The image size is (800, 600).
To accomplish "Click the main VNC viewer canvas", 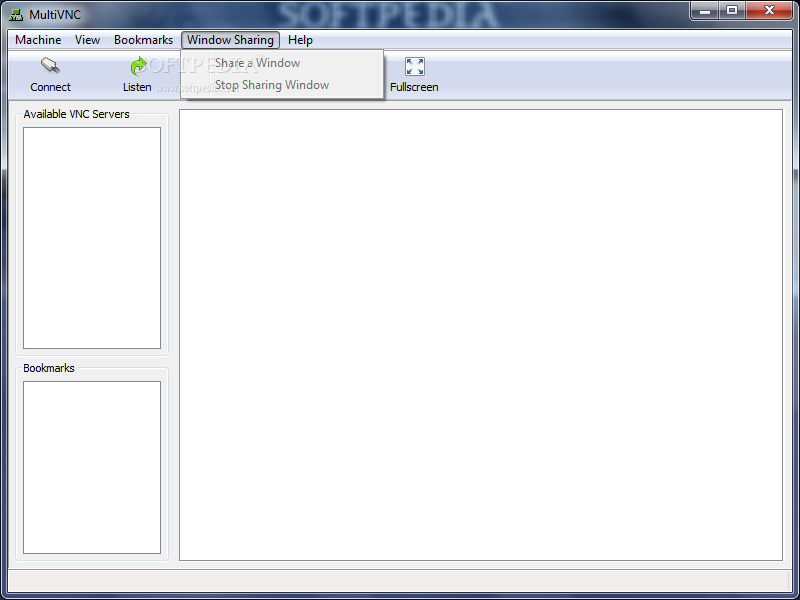I will [481, 335].
